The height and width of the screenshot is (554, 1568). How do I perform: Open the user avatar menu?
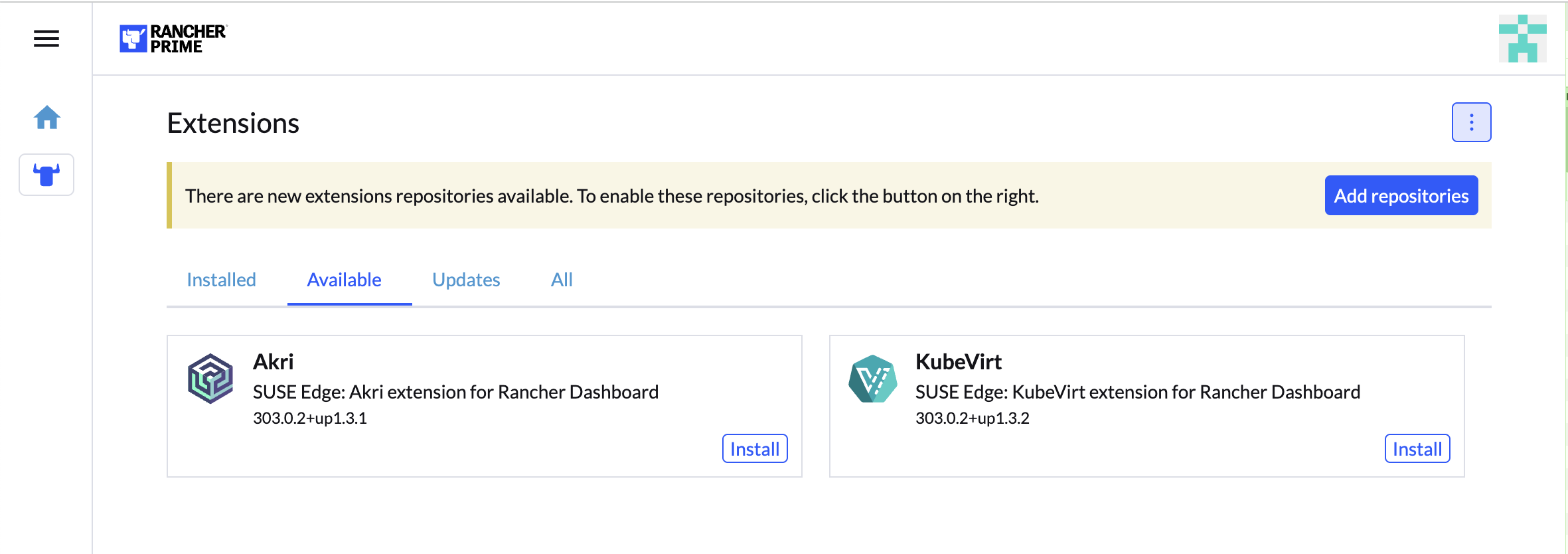(x=1524, y=39)
